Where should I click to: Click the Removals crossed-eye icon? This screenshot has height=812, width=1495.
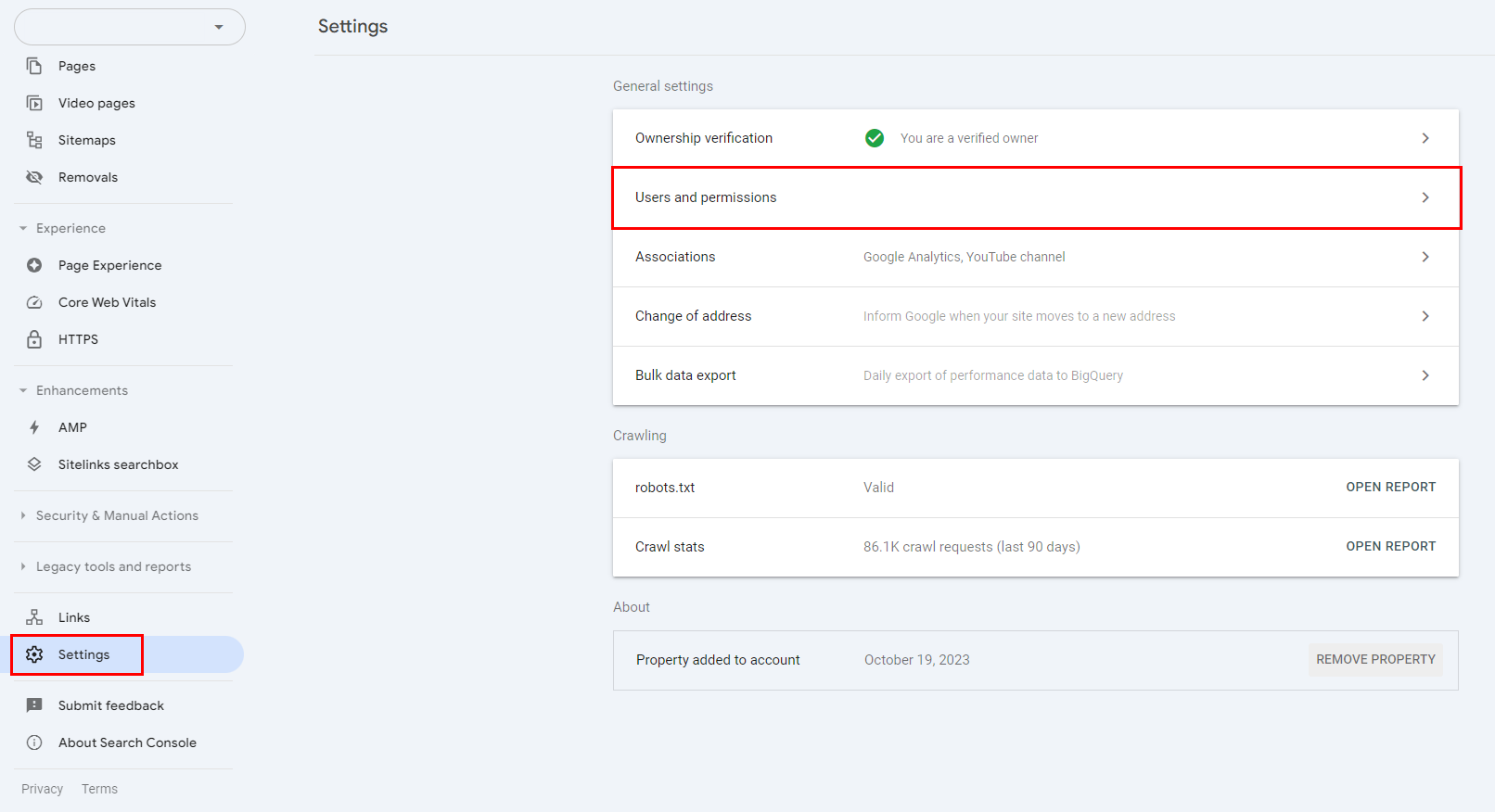34,177
